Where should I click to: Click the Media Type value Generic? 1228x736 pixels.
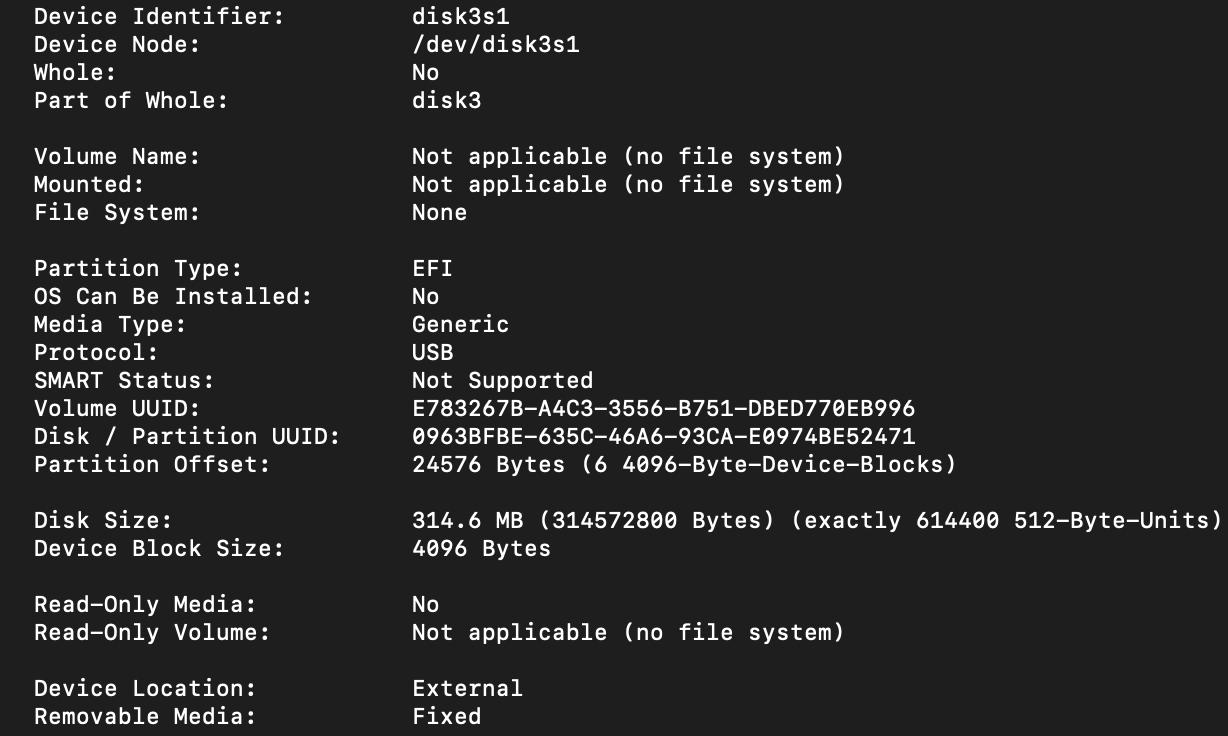click(460, 324)
